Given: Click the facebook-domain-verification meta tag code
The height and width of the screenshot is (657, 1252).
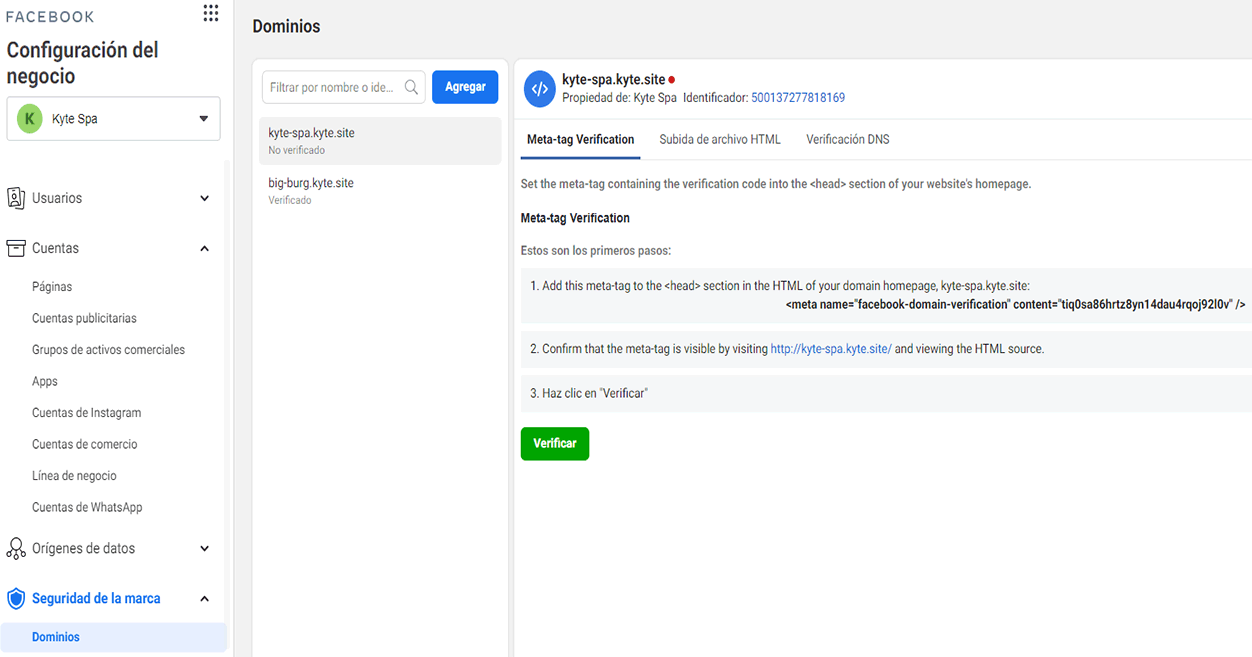Looking at the screenshot, I should (x=1015, y=304).
